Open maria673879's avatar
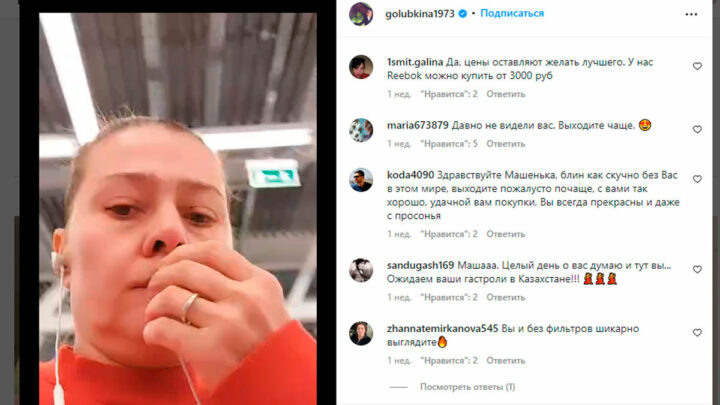Image resolution: width=720 pixels, height=405 pixels. coord(361,130)
